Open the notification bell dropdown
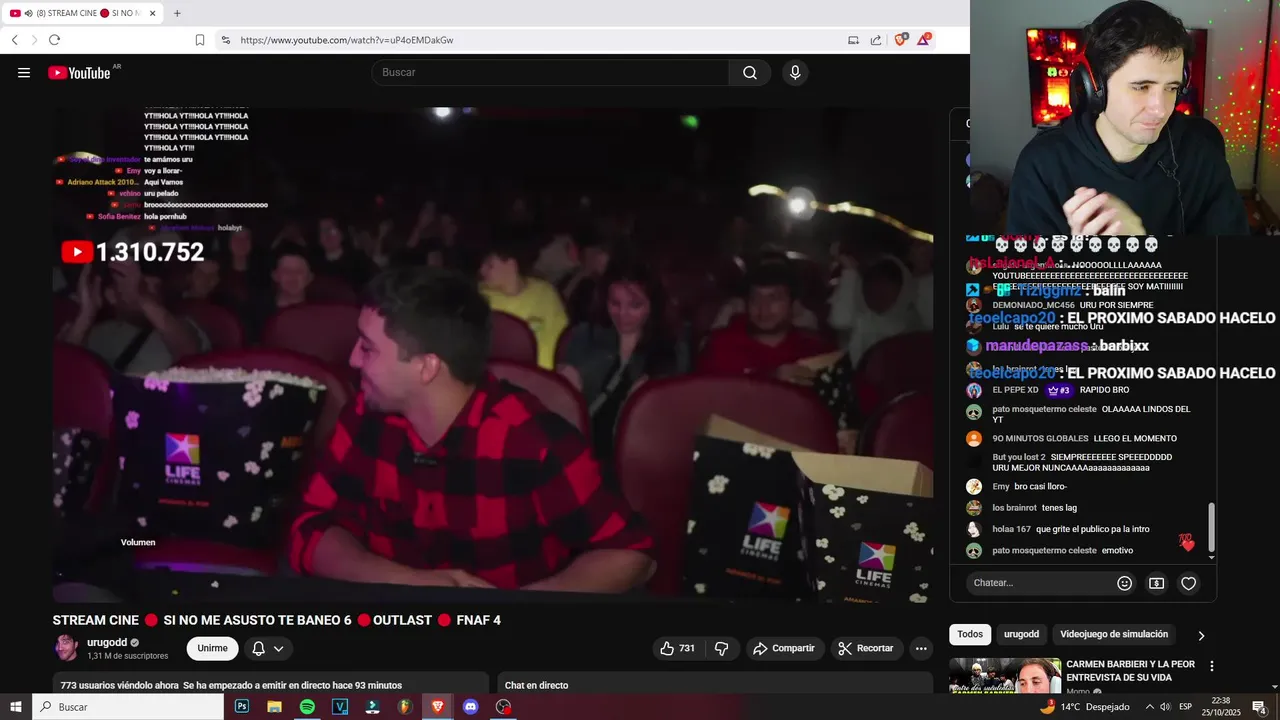This screenshot has width=1280, height=720. (x=268, y=648)
